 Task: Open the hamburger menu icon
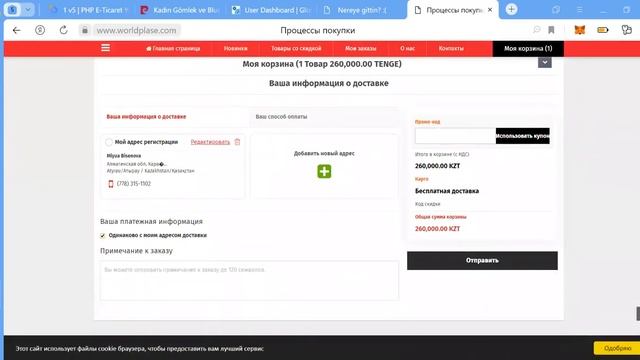[105, 48]
